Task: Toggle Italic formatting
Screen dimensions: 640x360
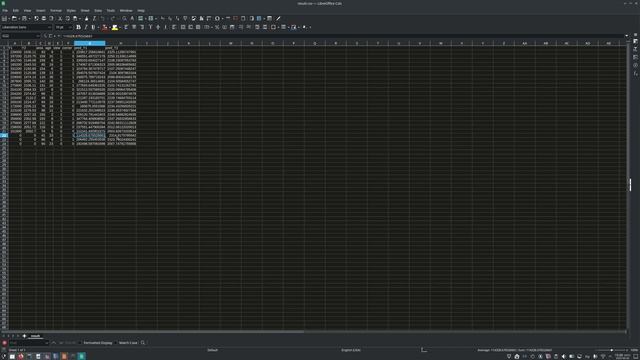Action: pyautogui.click(x=86, y=27)
